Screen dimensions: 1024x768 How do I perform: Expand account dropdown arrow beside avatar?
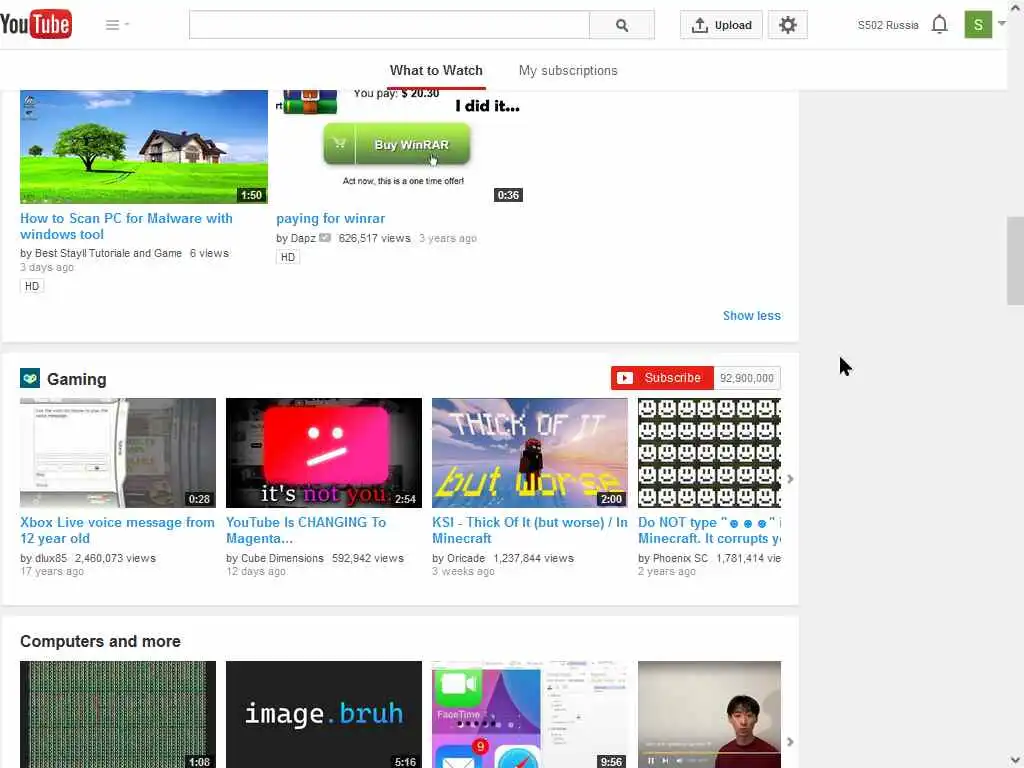click(x=1002, y=24)
